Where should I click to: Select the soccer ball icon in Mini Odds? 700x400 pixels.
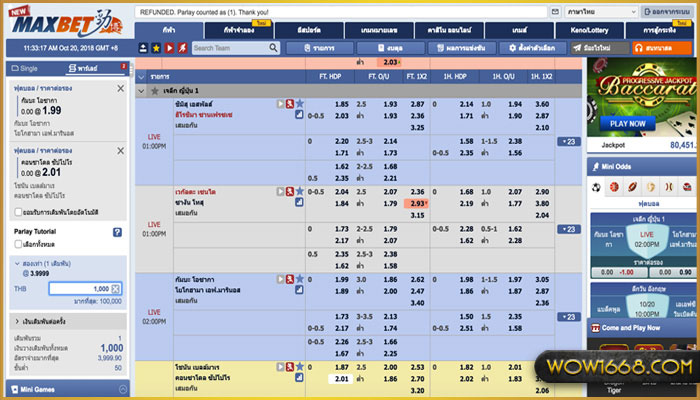click(597, 186)
